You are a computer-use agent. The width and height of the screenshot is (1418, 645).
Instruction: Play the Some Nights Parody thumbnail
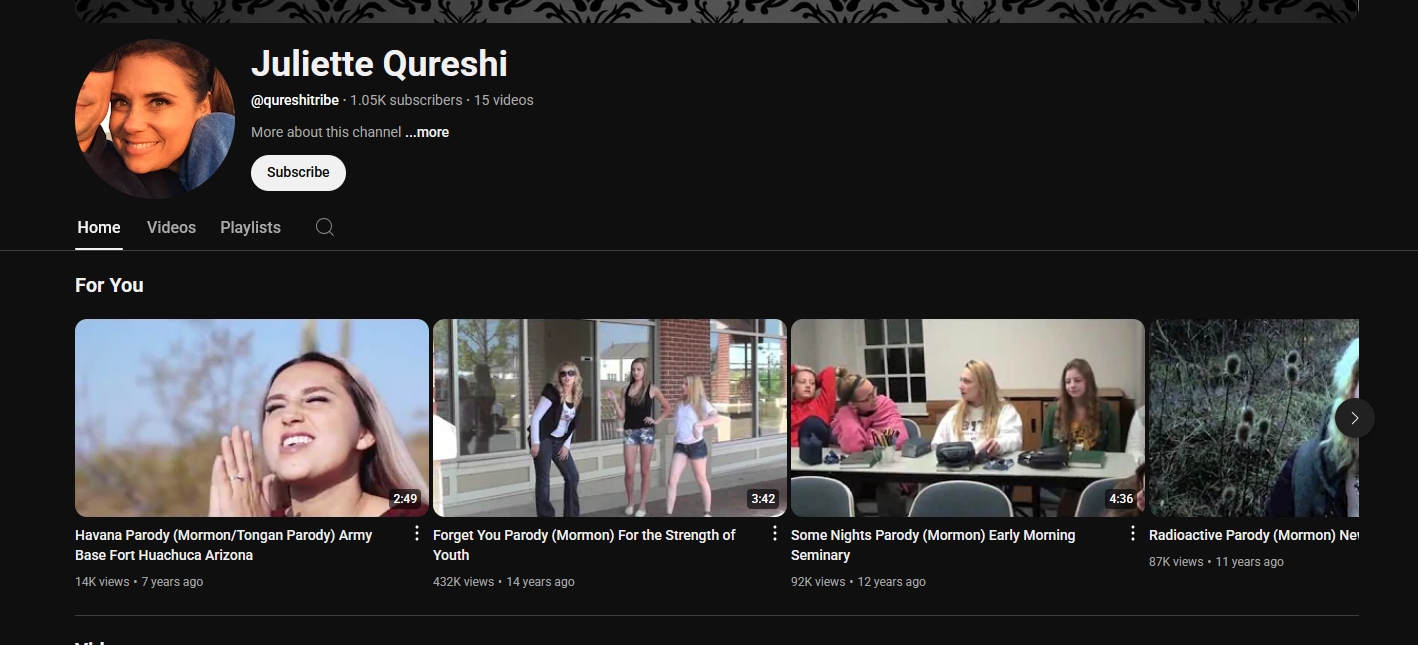(968, 418)
